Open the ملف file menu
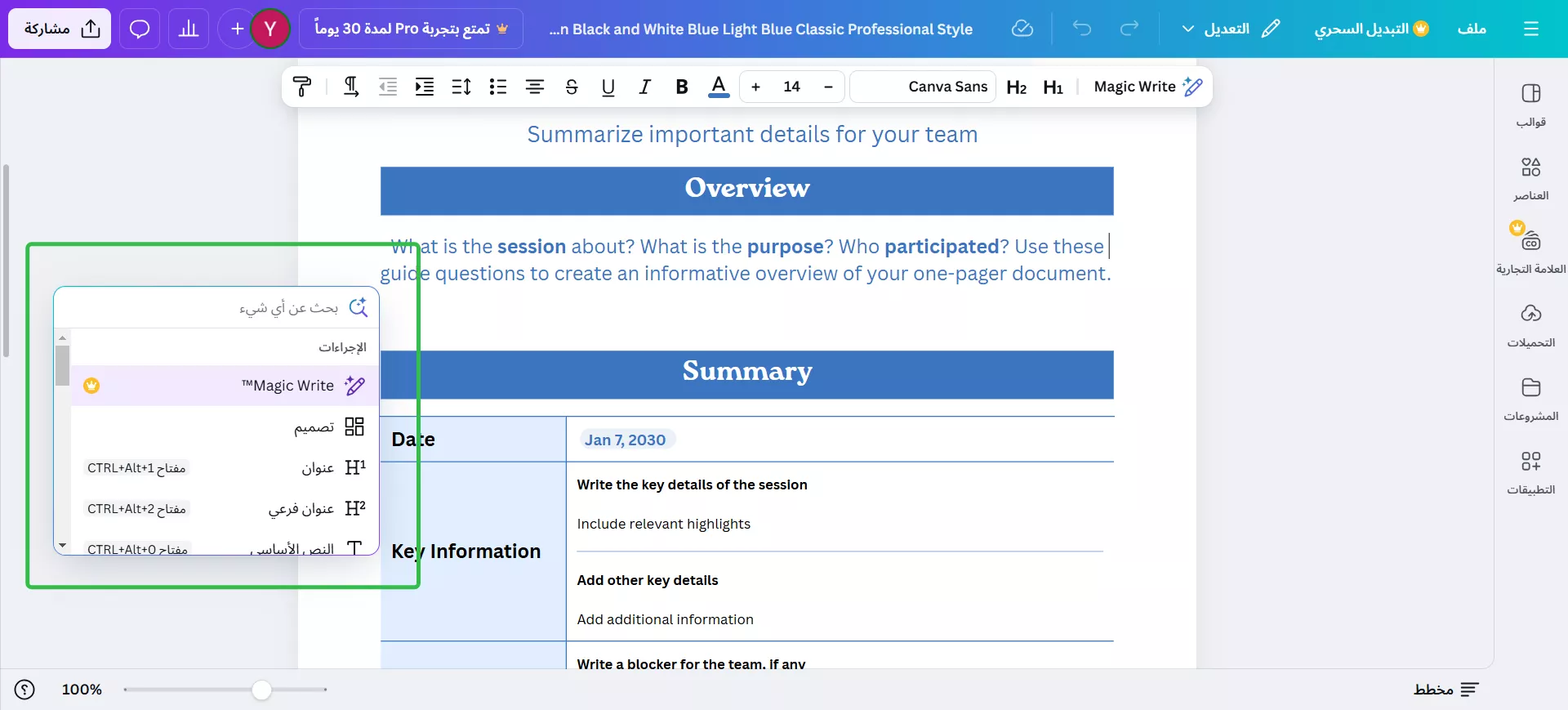Viewport: 1568px width, 710px height. [1472, 29]
